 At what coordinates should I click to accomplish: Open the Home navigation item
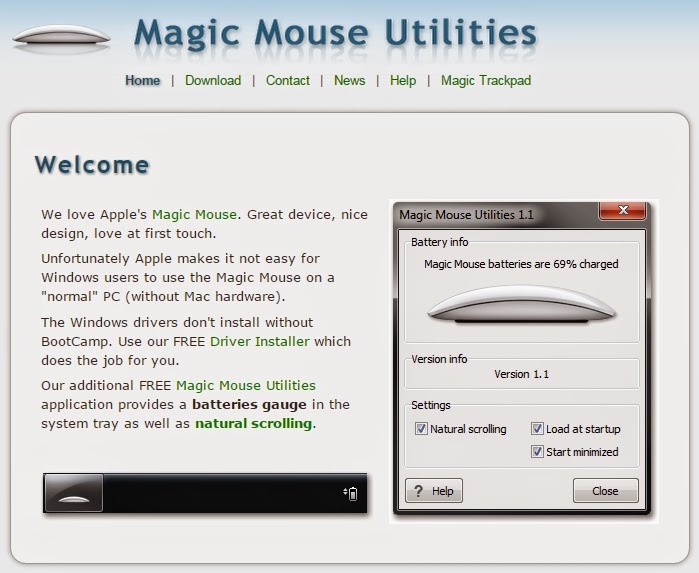143,80
